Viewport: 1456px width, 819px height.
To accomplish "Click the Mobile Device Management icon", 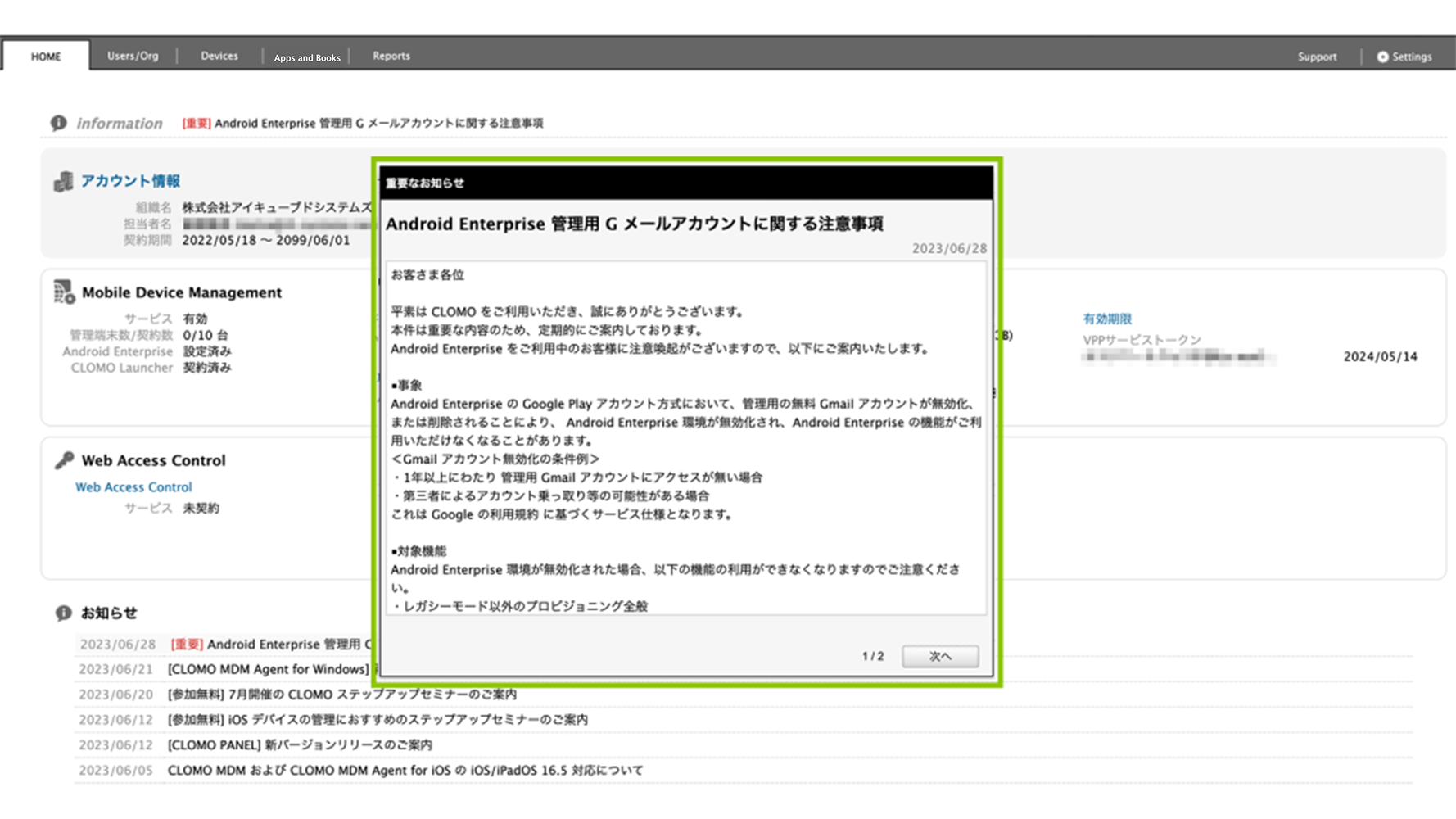I will point(64,292).
